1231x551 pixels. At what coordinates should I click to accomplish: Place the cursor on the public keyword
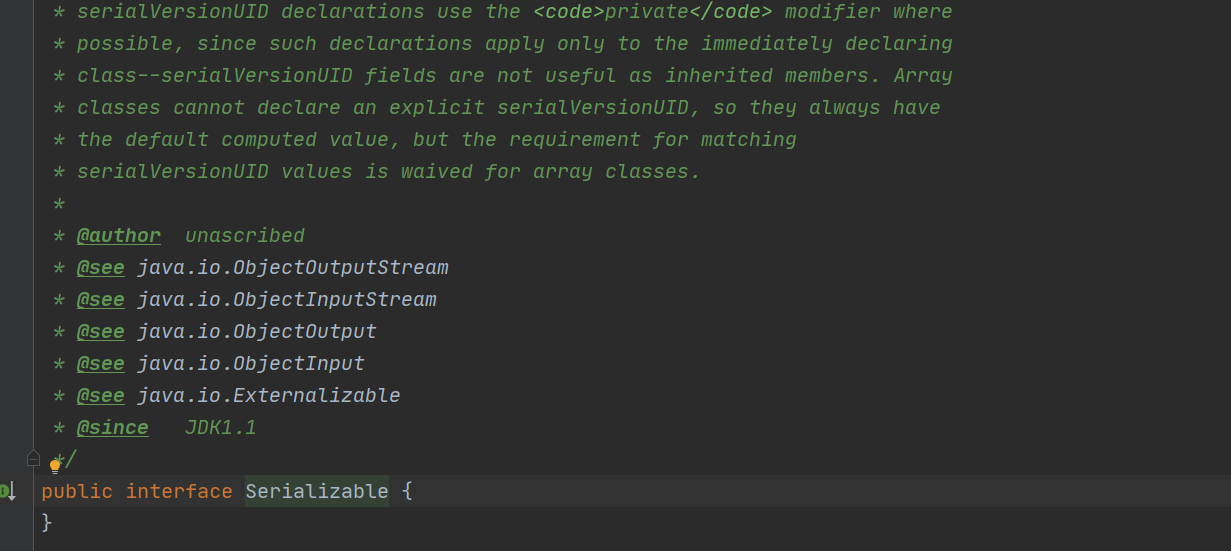click(77, 491)
